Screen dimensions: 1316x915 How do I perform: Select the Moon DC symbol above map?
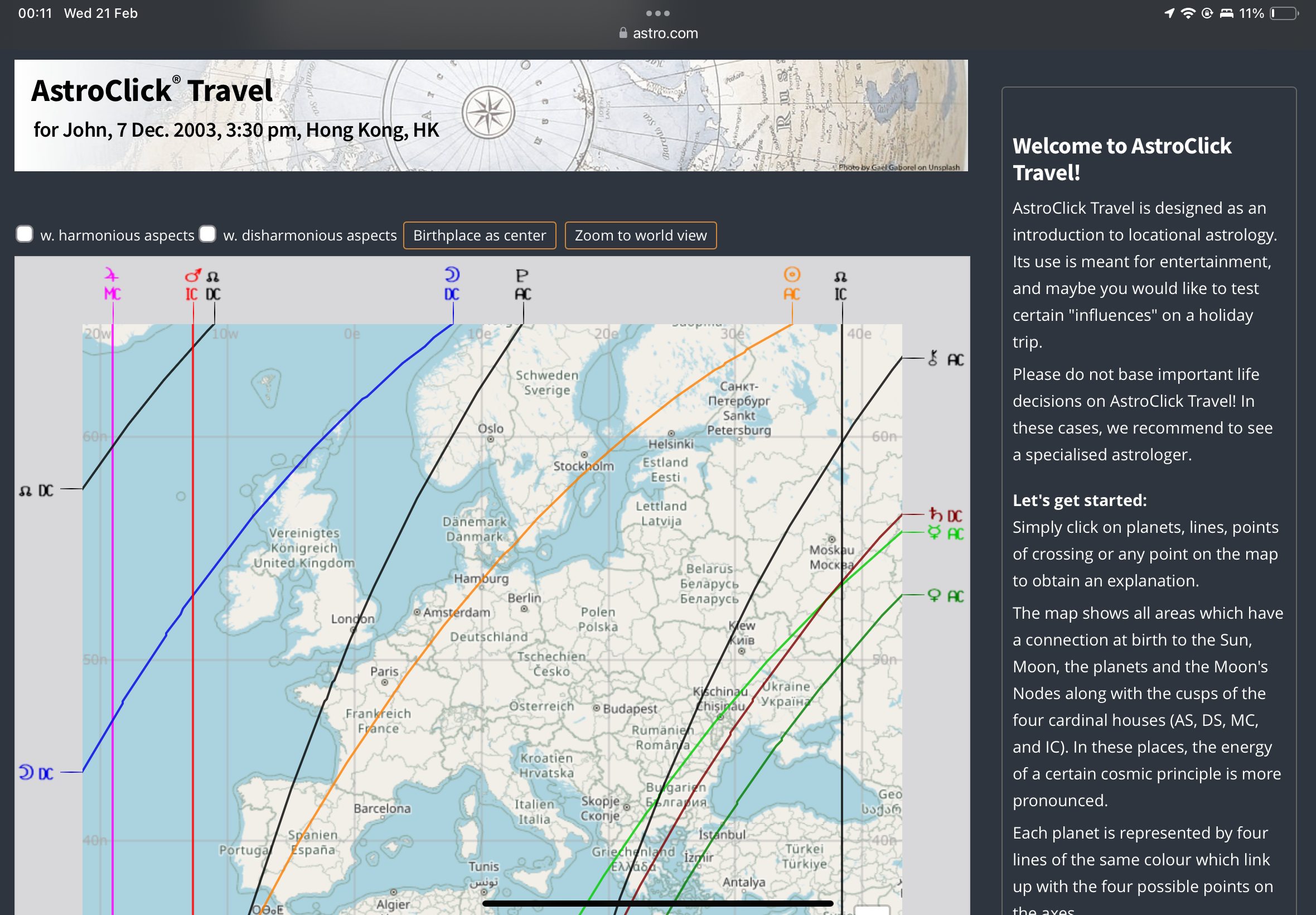point(452,275)
